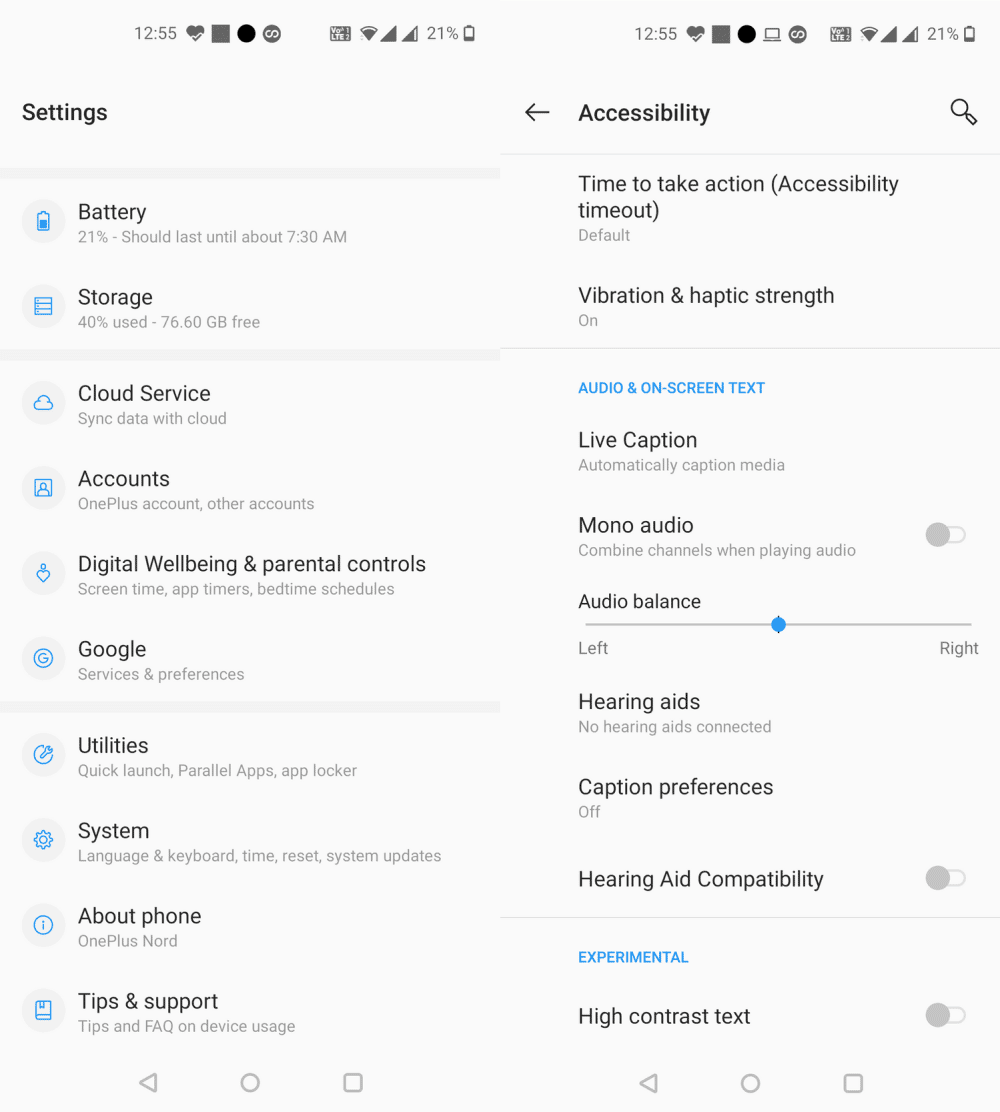The height and width of the screenshot is (1112, 1000).
Task: Search within Accessibility settings
Action: [x=963, y=112]
